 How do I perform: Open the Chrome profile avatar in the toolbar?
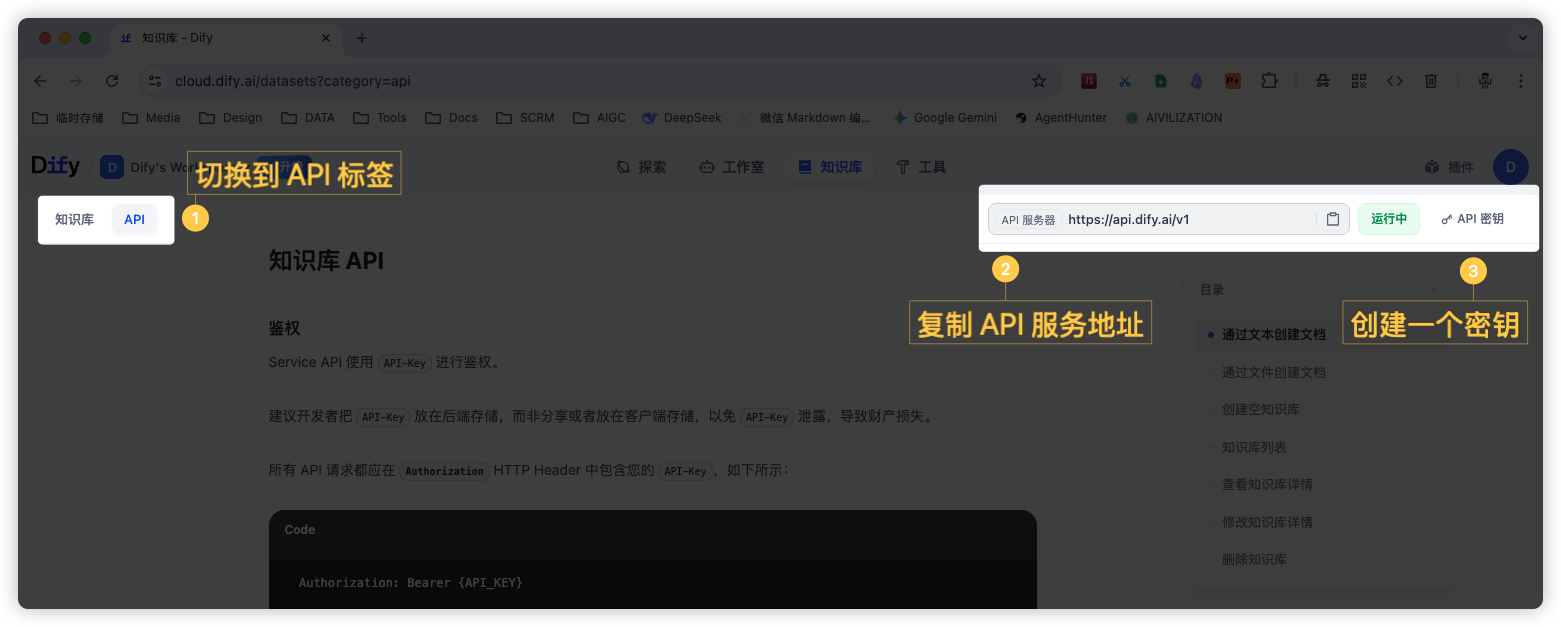(1485, 81)
